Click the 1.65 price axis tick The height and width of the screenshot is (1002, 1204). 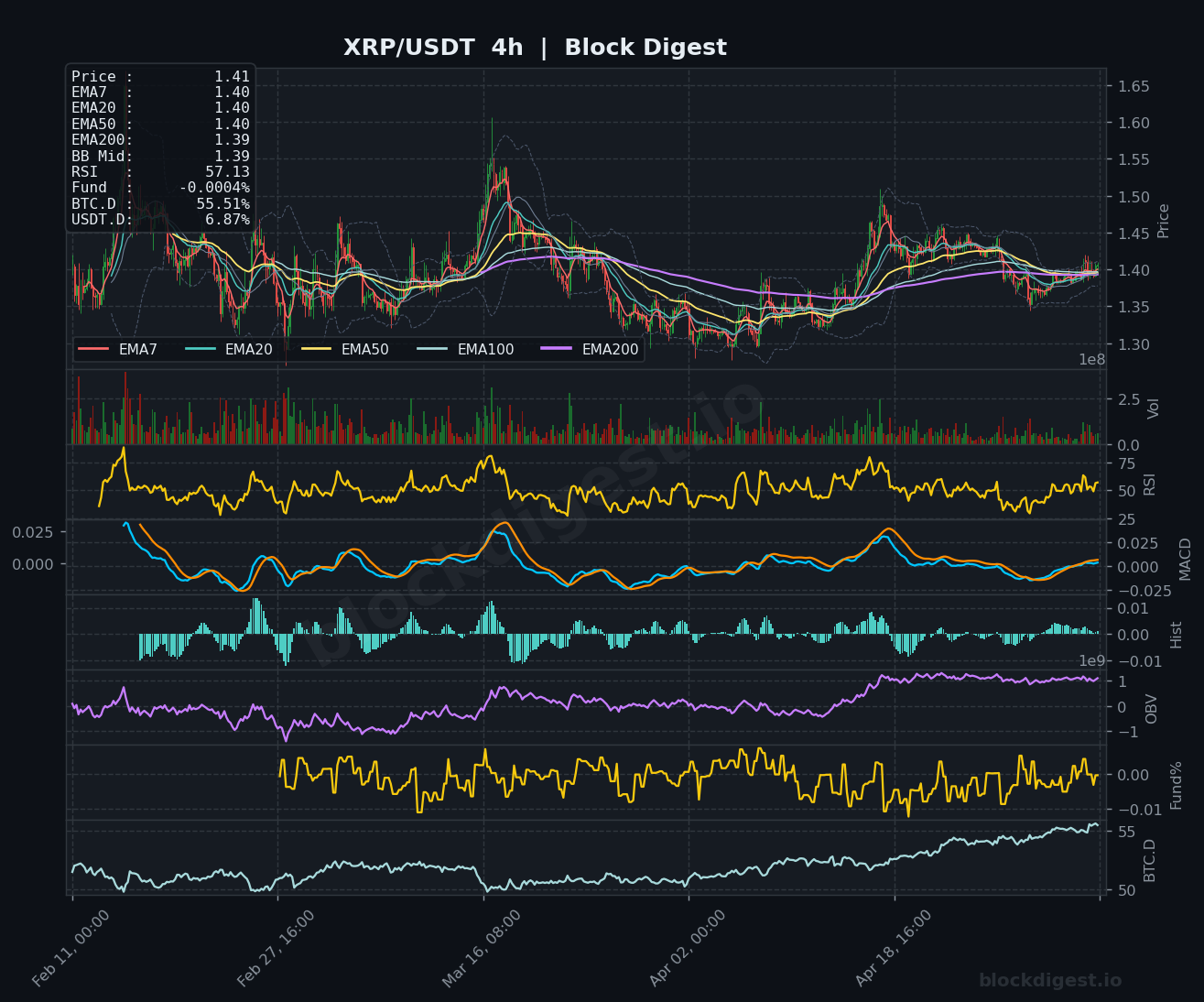1133,87
